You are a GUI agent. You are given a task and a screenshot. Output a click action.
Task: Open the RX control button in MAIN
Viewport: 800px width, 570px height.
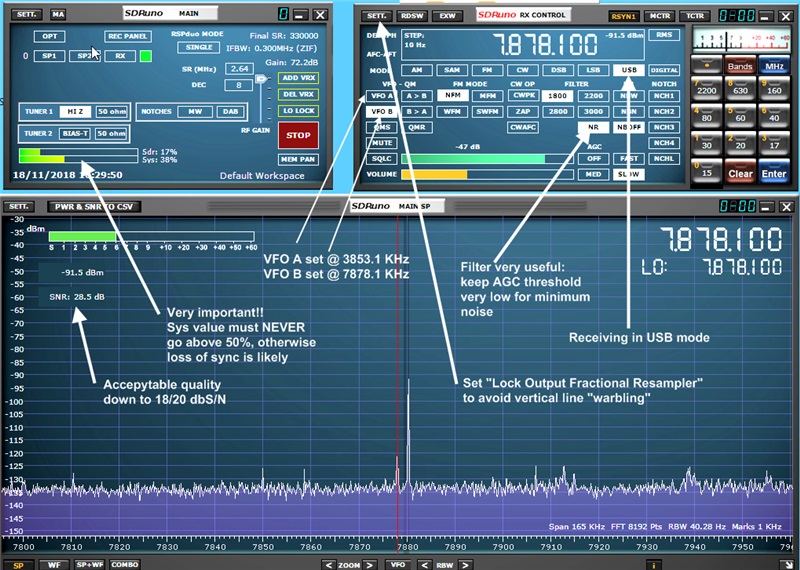[x=120, y=56]
